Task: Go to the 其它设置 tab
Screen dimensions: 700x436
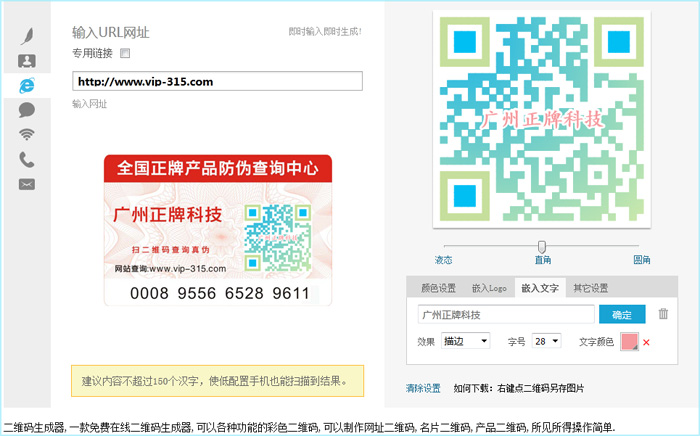Action: (590, 288)
